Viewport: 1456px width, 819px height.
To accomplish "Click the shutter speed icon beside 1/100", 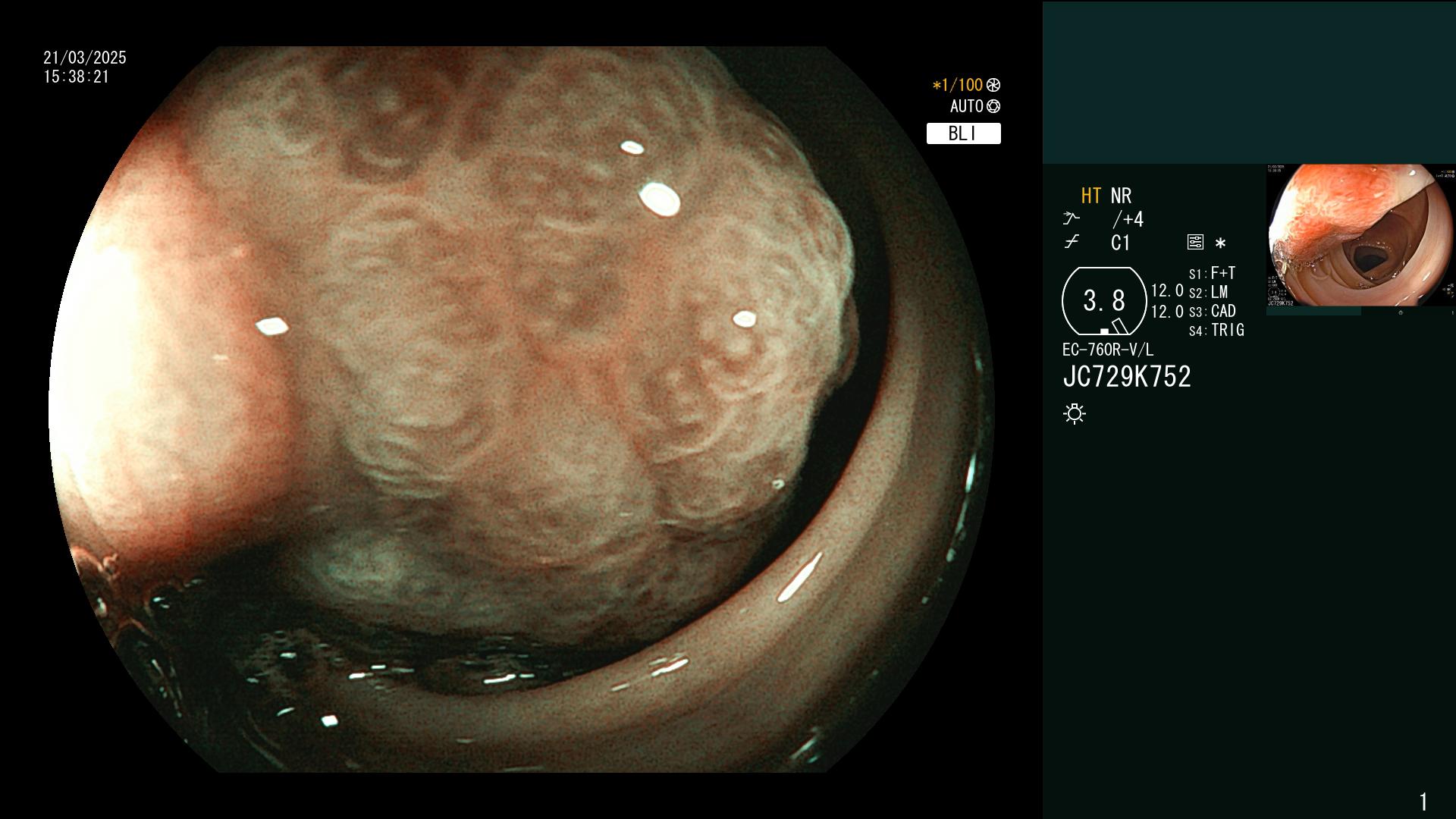I will point(993,86).
